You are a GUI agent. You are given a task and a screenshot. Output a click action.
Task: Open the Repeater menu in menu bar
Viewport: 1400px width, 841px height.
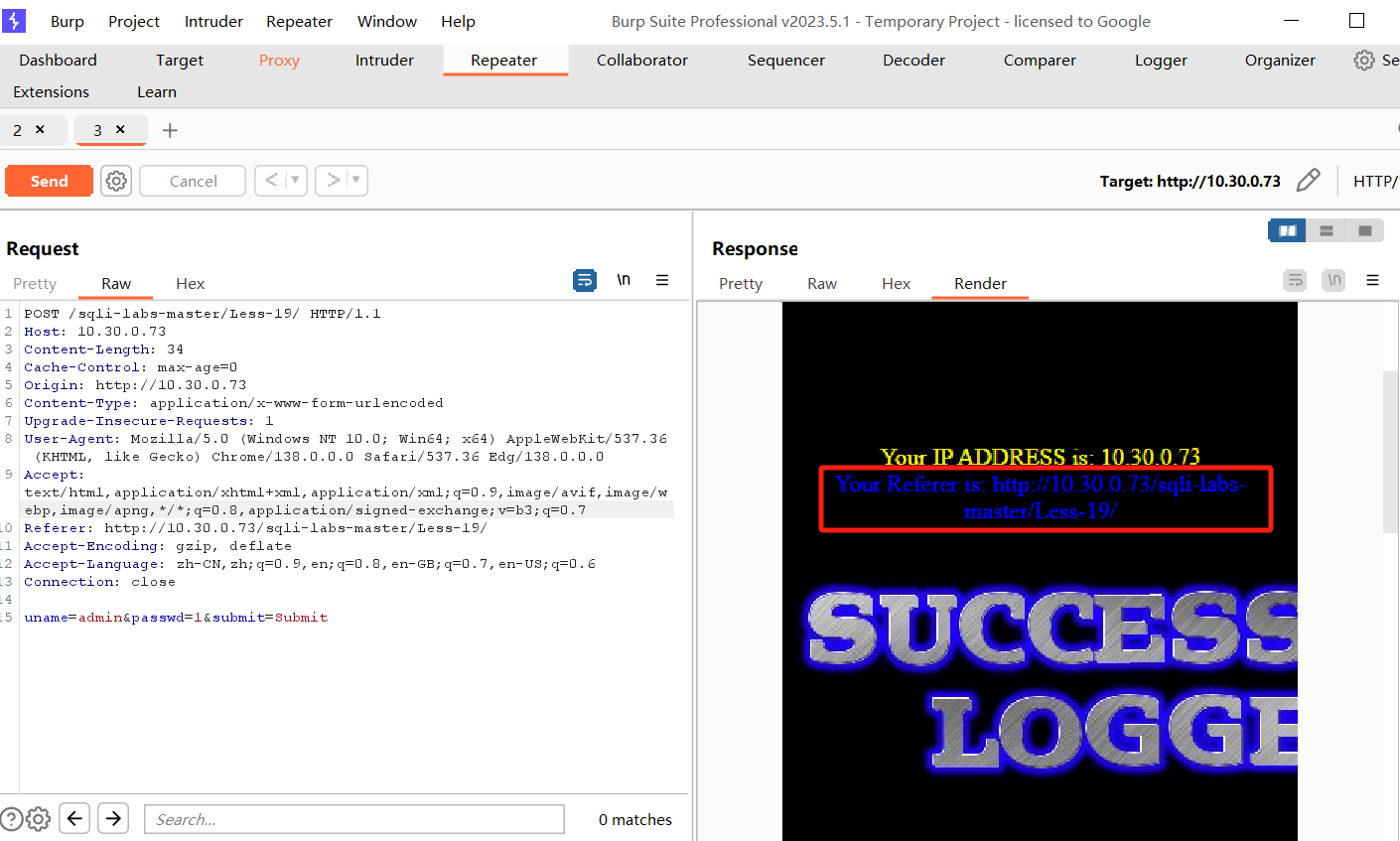299,21
